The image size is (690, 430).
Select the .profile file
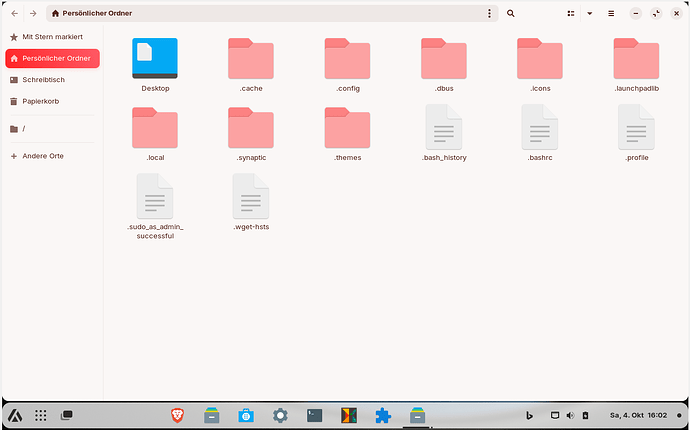click(x=636, y=127)
